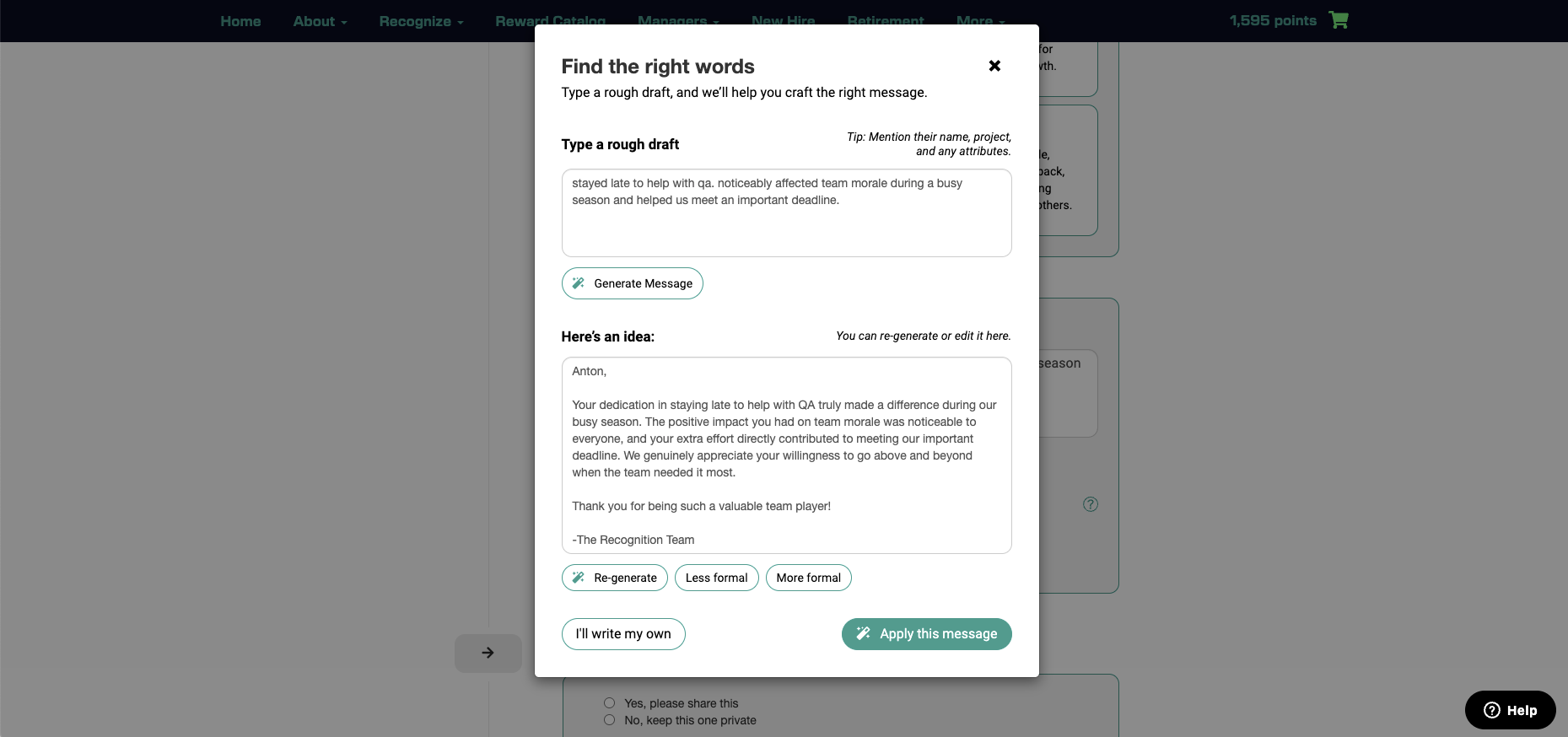
Task: Expand the More dropdown menu
Action: [x=980, y=21]
